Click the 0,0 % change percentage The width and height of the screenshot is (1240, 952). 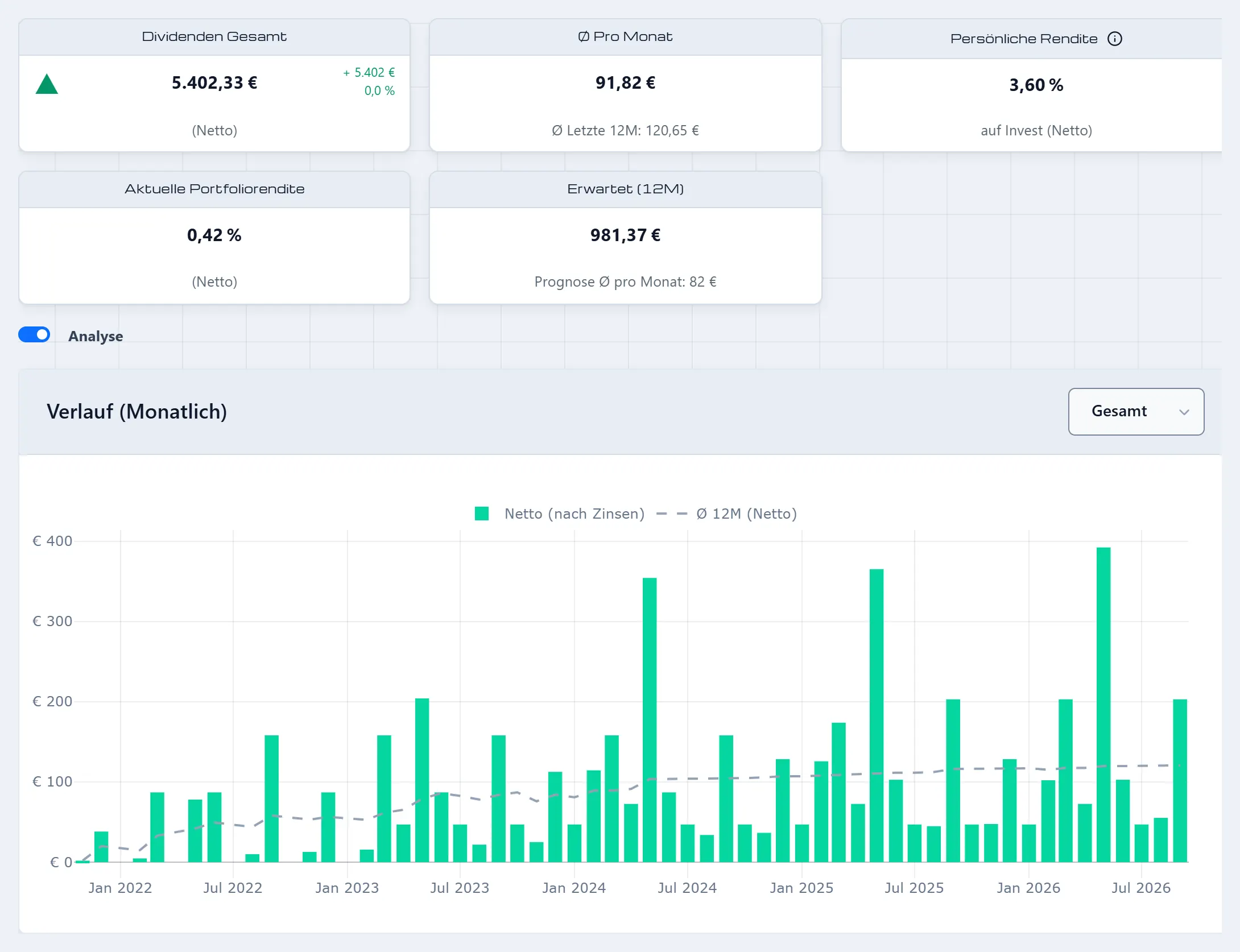coord(379,90)
